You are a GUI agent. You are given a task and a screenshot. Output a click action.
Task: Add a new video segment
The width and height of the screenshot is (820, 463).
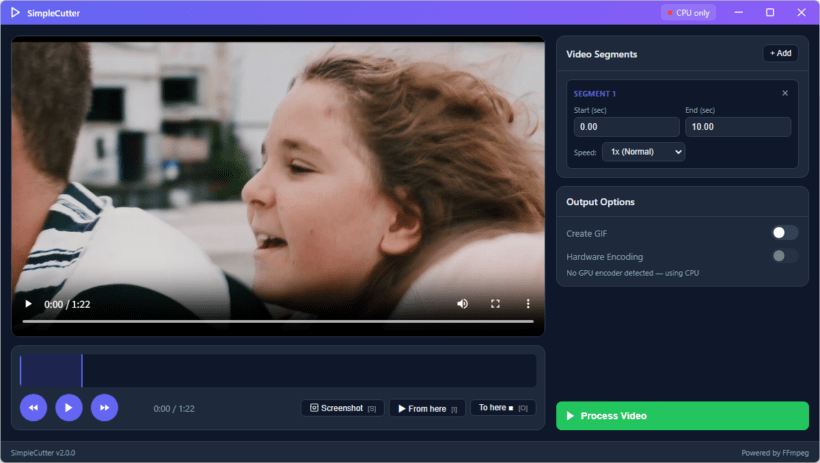tap(780, 53)
